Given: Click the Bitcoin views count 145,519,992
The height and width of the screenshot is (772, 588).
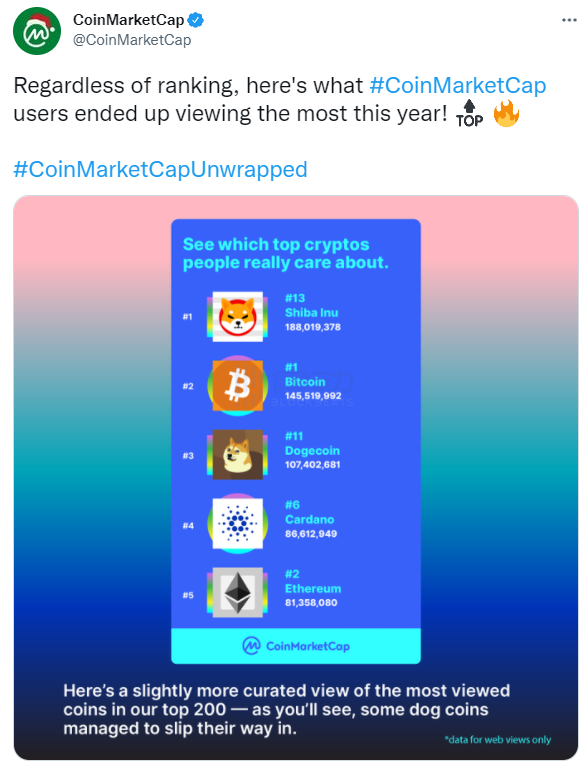Looking at the screenshot, I should pyautogui.click(x=313, y=396).
